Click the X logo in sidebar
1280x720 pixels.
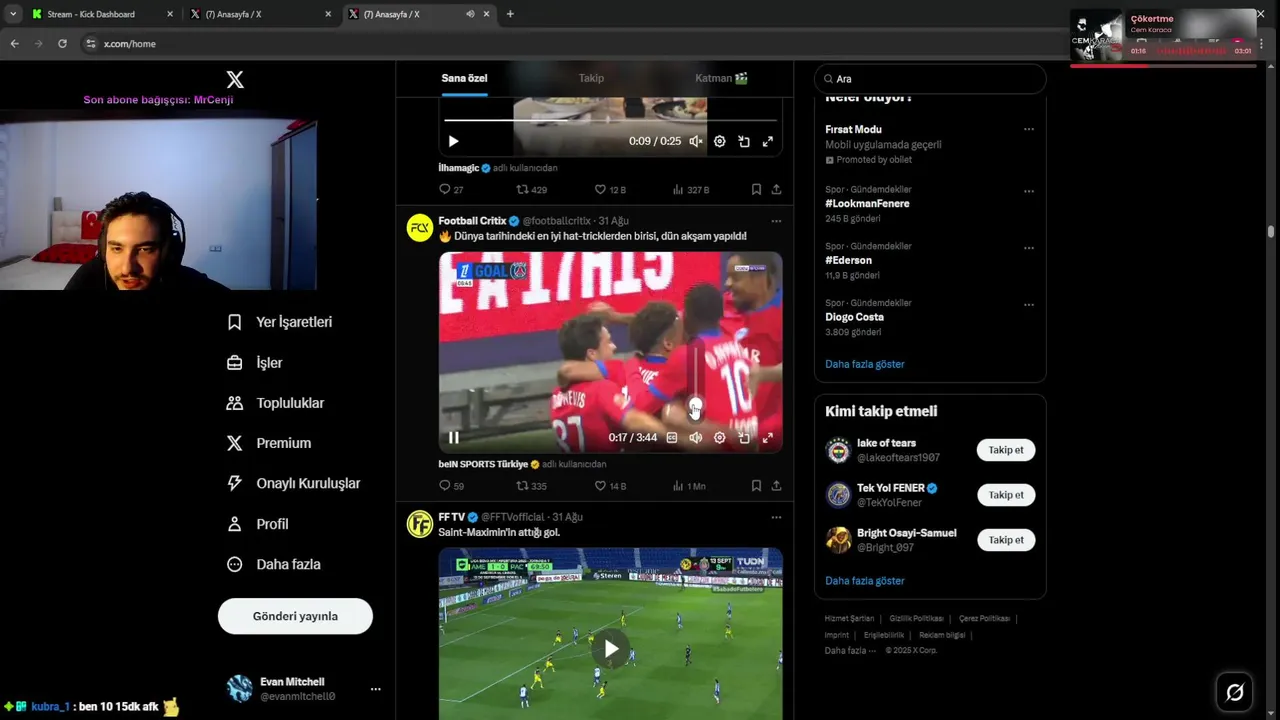[x=235, y=80]
